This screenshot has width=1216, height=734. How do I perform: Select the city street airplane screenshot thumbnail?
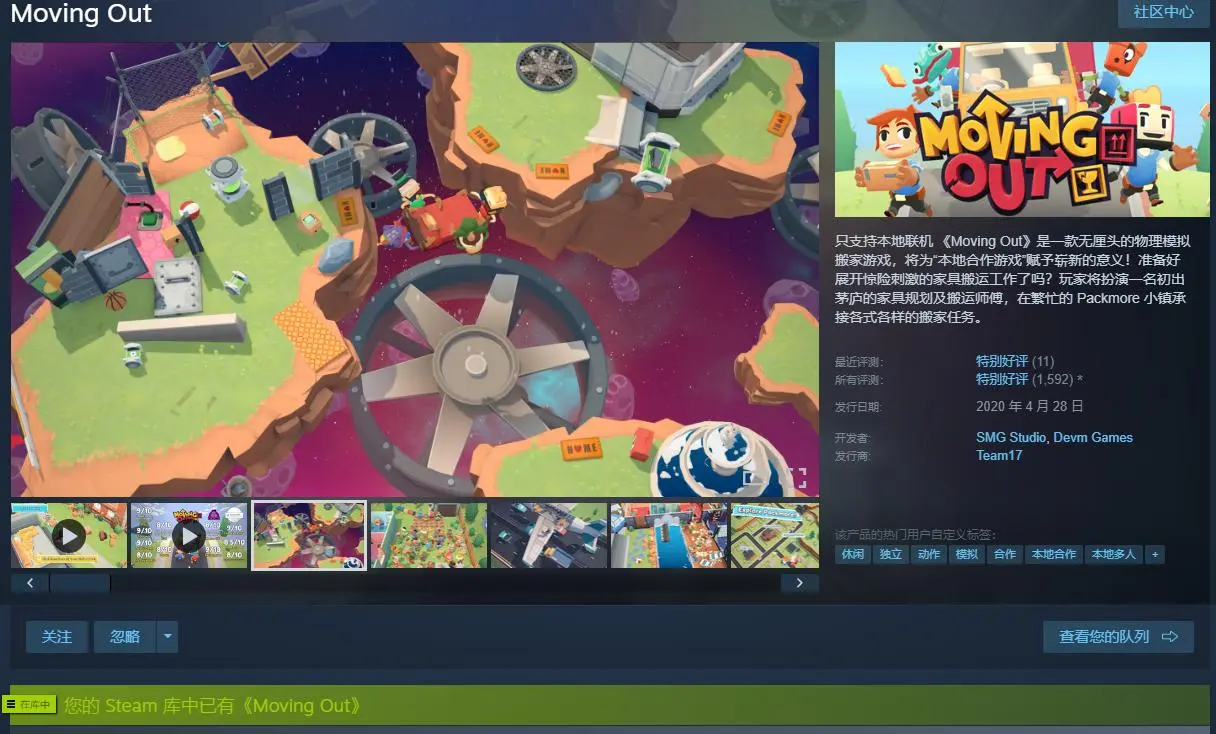(x=549, y=536)
